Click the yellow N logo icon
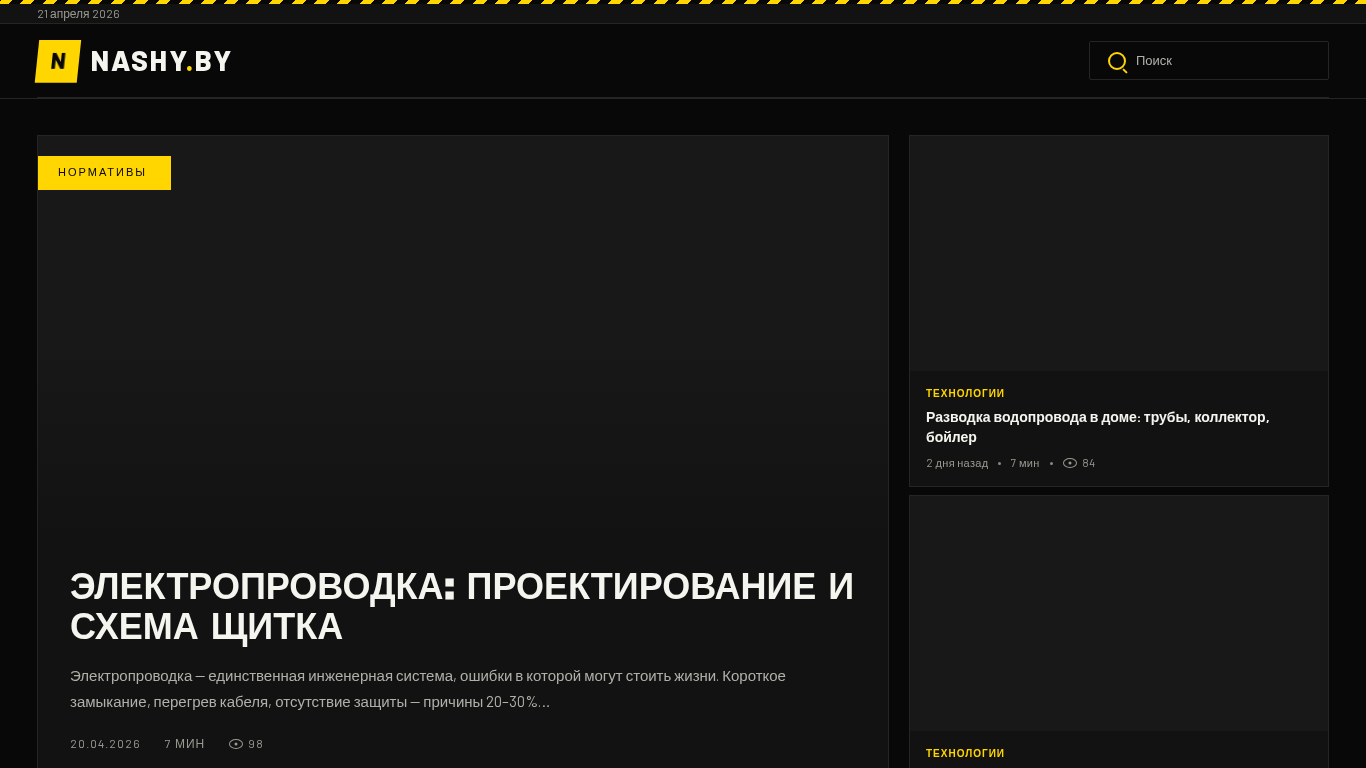This screenshot has width=1366, height=768. pos(58,61)
